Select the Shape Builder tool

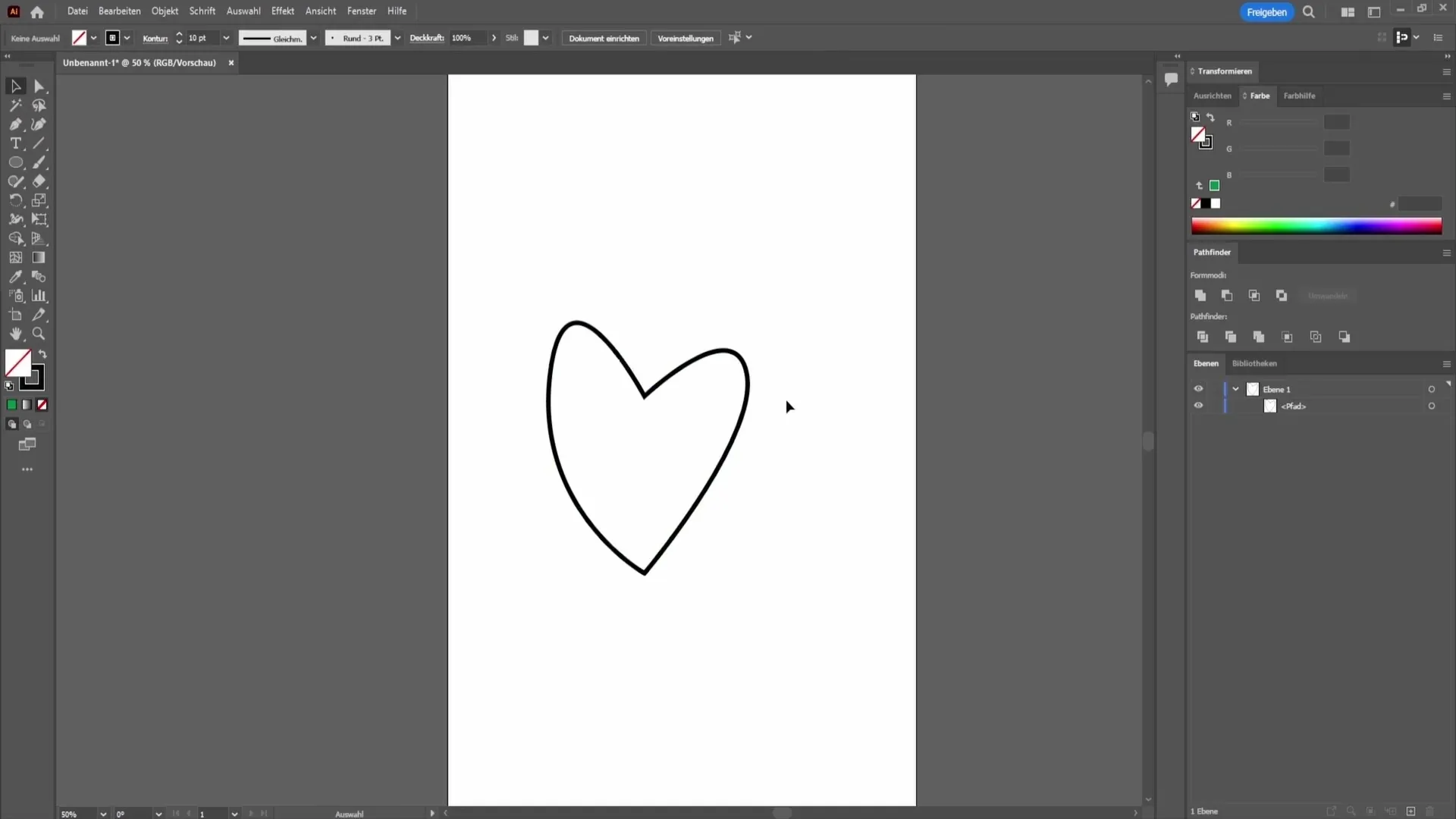[x=15, y=238]
